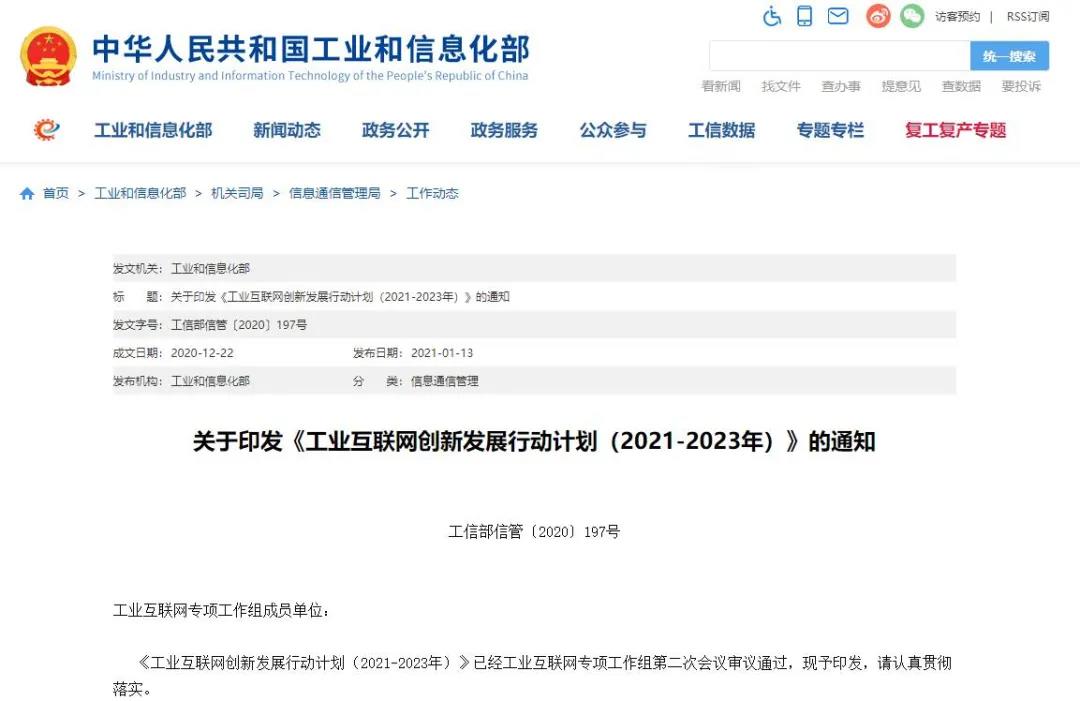1080x701 pixels.
Task: Click the salutation line 工业互联网专项工作组成员单位
Action: pos(221,611)
